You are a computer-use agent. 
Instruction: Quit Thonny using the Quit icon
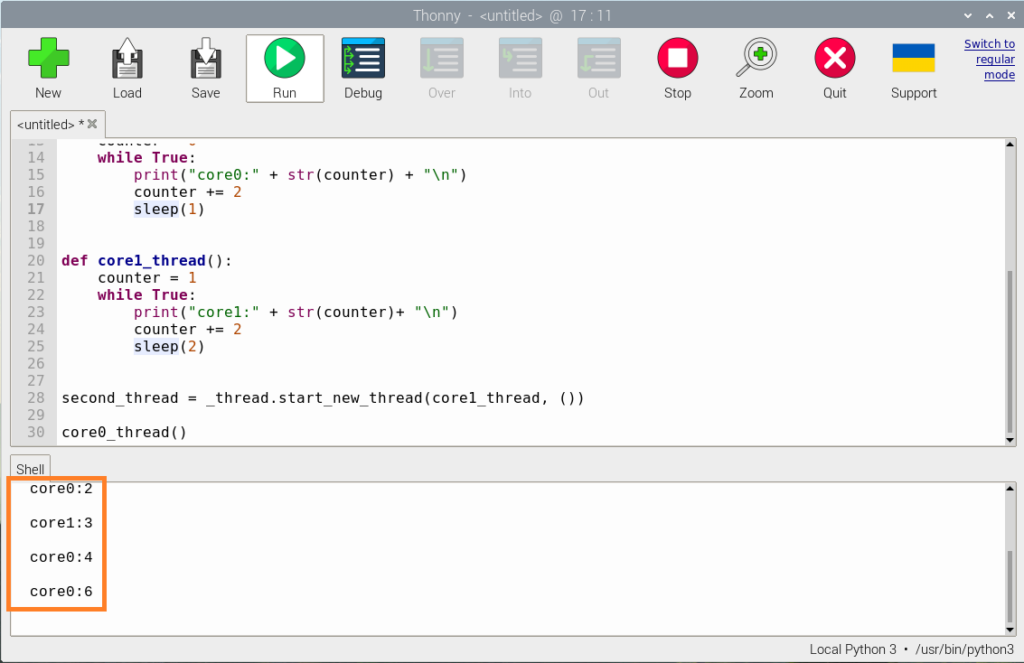834,68
